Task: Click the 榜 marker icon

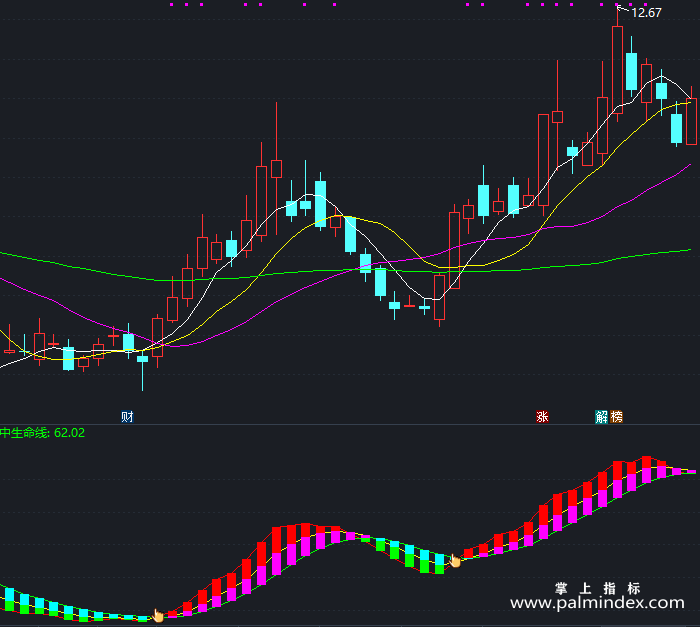Action: (x=616, y=417)
